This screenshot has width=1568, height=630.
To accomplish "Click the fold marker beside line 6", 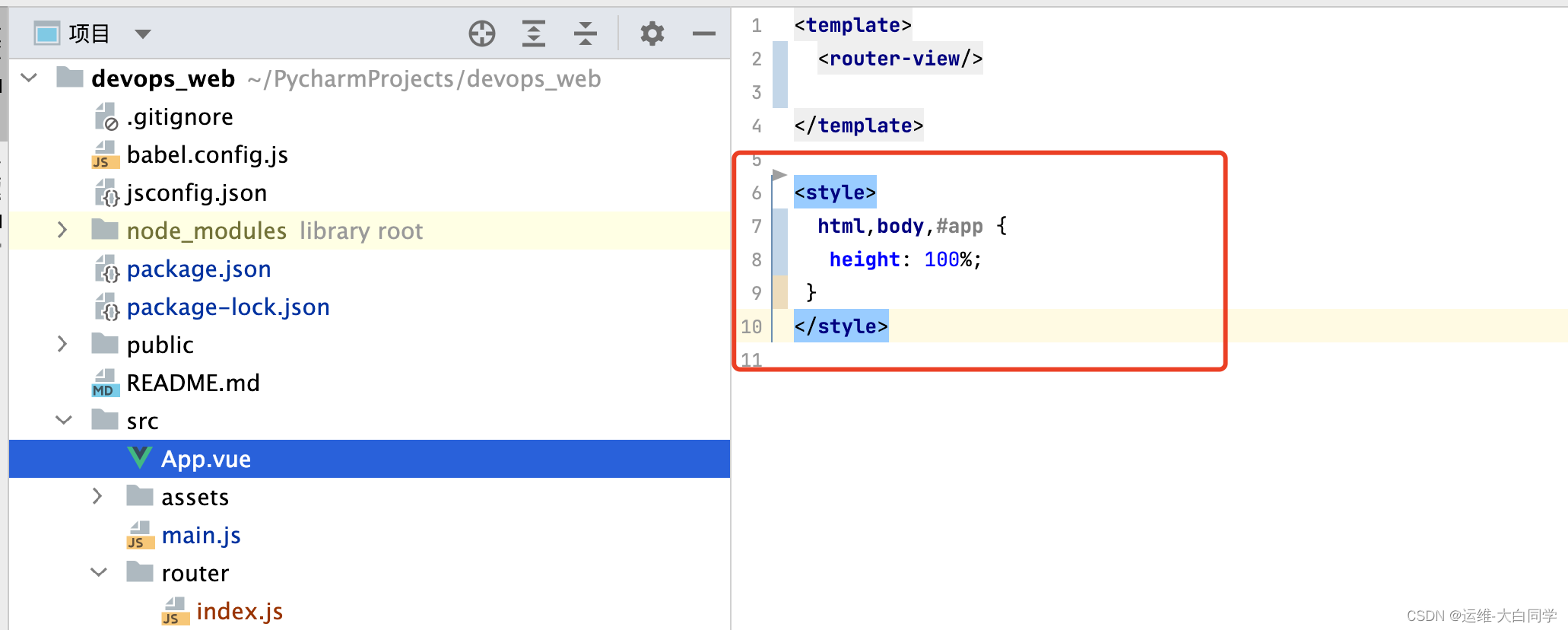I will click(x=779, y=176).
